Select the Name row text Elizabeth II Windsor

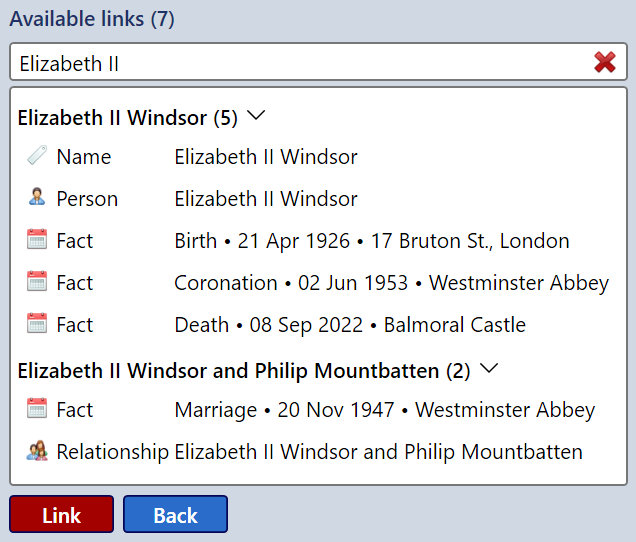pos(266,157)
